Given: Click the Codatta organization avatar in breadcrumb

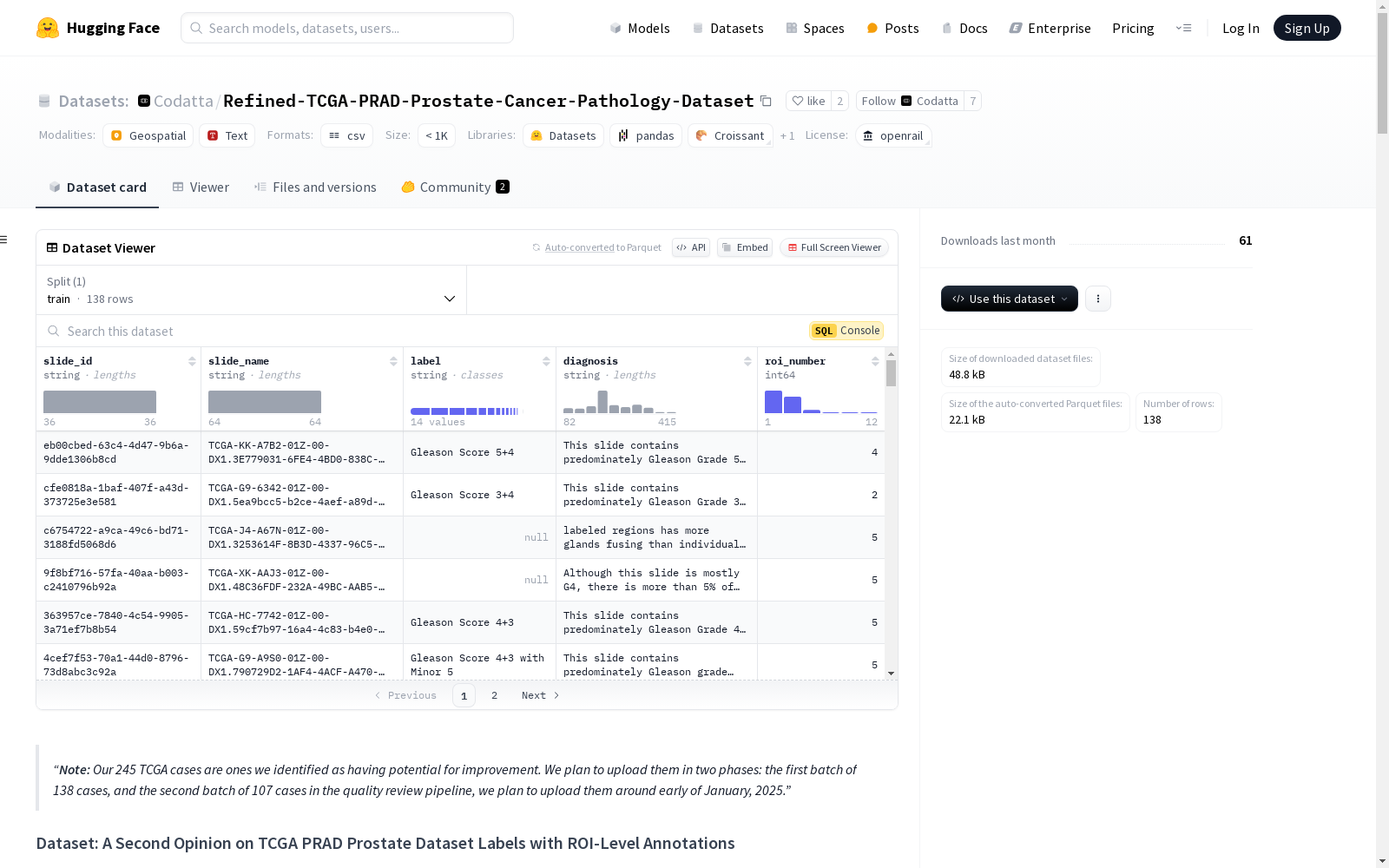Looking at the screenshot, I should click(x=144, y=101).
